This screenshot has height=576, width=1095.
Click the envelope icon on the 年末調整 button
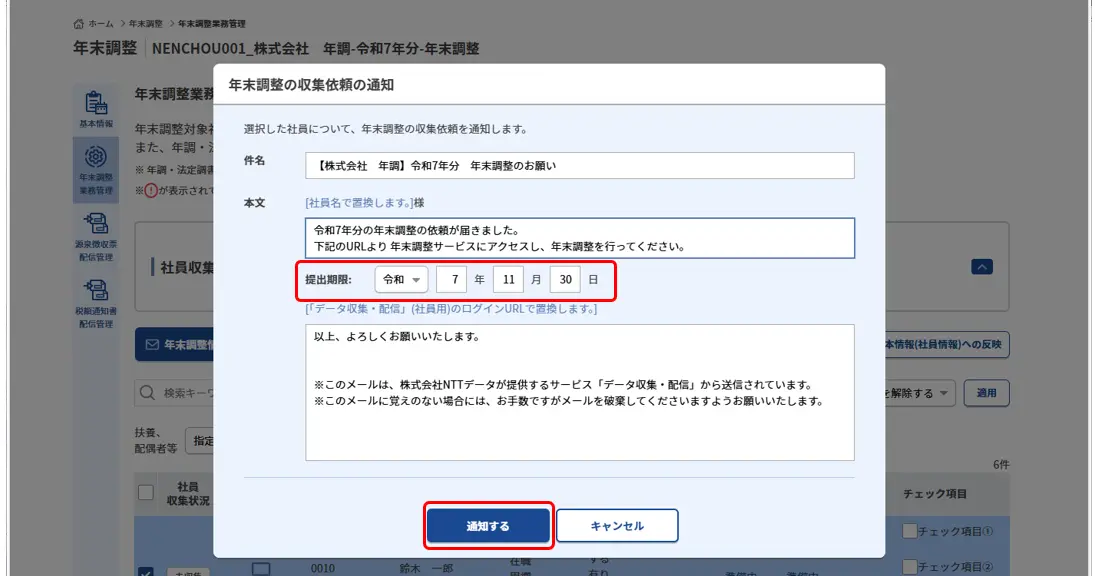[x=152, y=345]
